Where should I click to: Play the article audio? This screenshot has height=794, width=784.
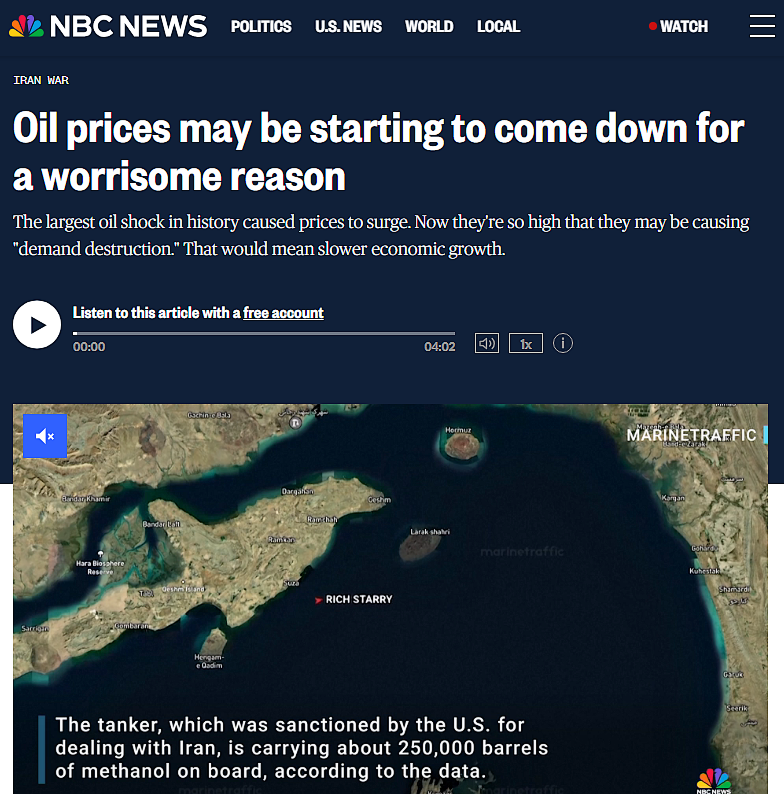tap(37, 325)
